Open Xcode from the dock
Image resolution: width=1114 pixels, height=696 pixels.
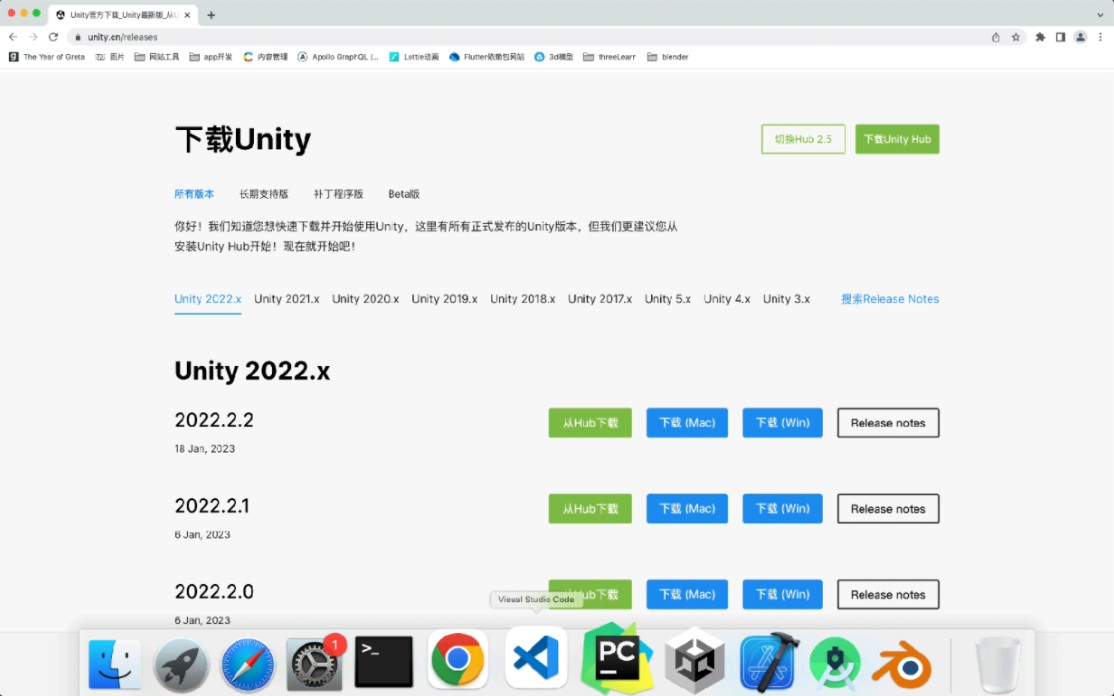tap(767, 661)
